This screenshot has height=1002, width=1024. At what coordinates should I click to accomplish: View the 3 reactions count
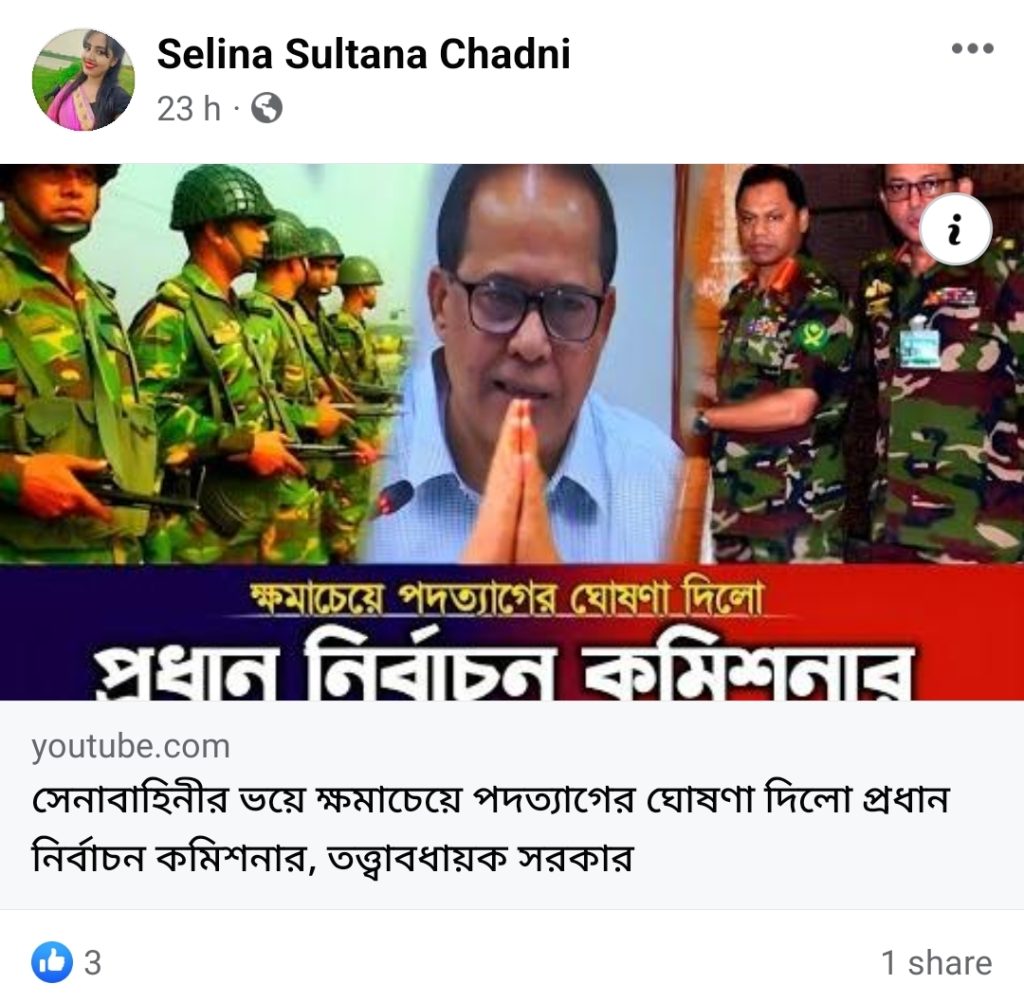click(93, 963)
